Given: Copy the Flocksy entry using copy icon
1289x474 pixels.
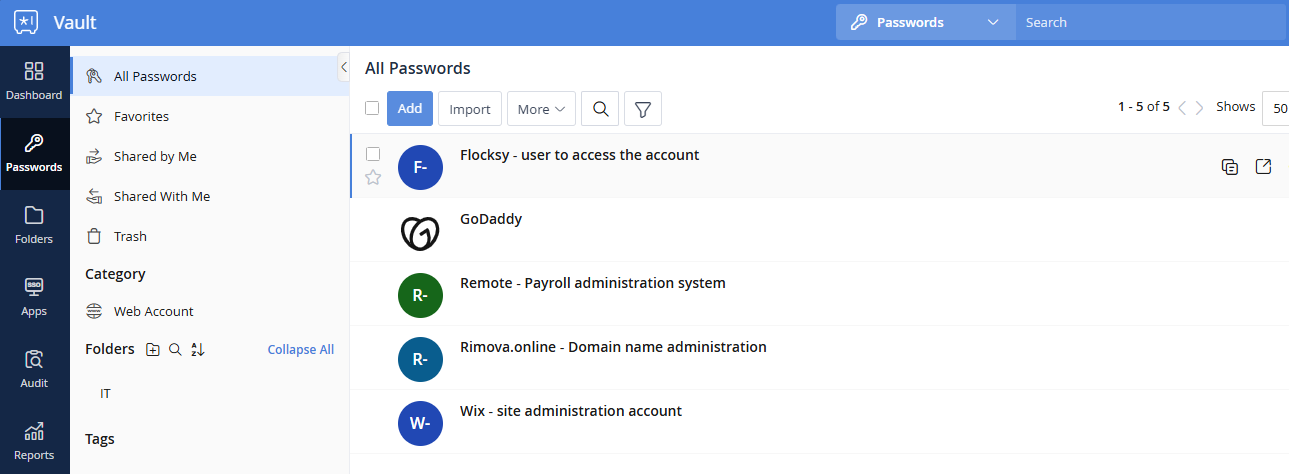Looking at the screenshot, I should 1230,167.
